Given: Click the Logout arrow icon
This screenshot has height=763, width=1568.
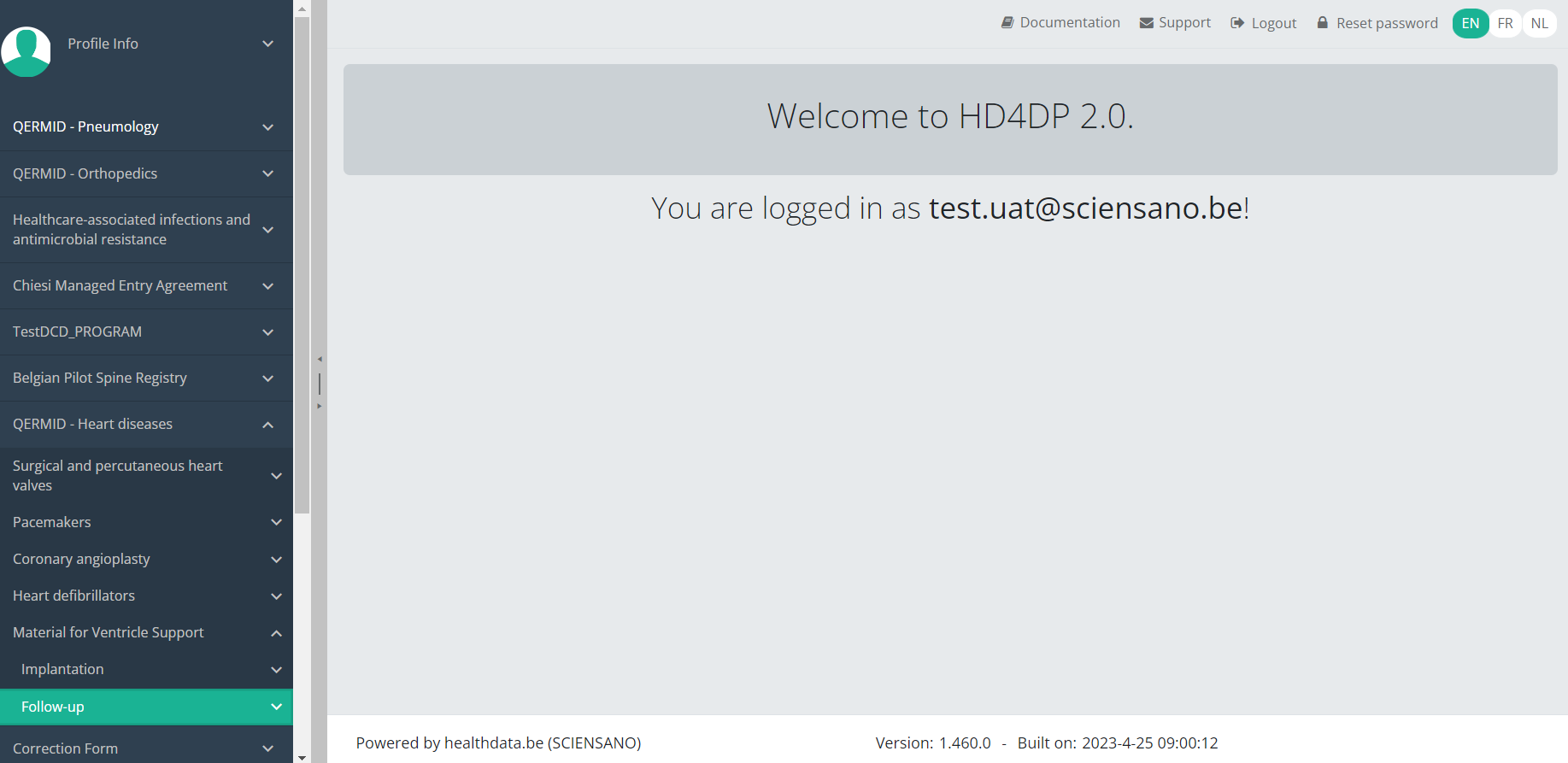Looking at the screenshot, I should (x=1237, y=23).
